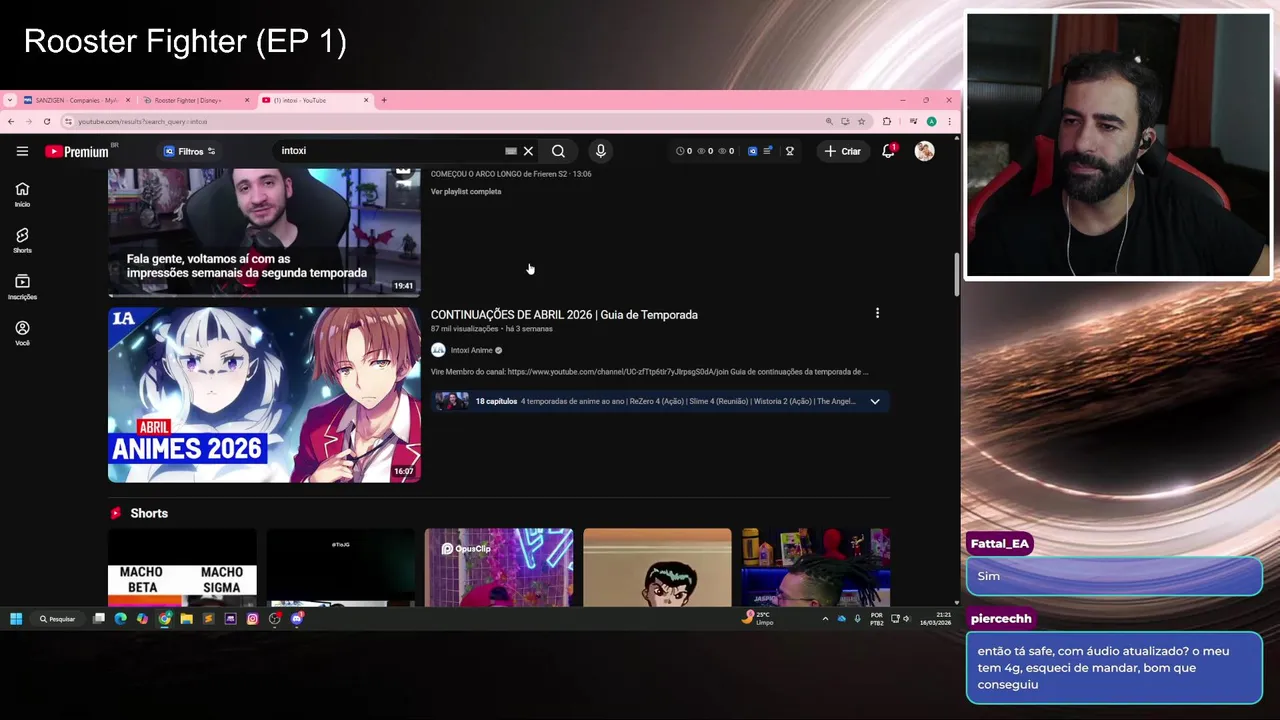Clear the search query with the X
Screen dimensions: 1280x720
528,151
